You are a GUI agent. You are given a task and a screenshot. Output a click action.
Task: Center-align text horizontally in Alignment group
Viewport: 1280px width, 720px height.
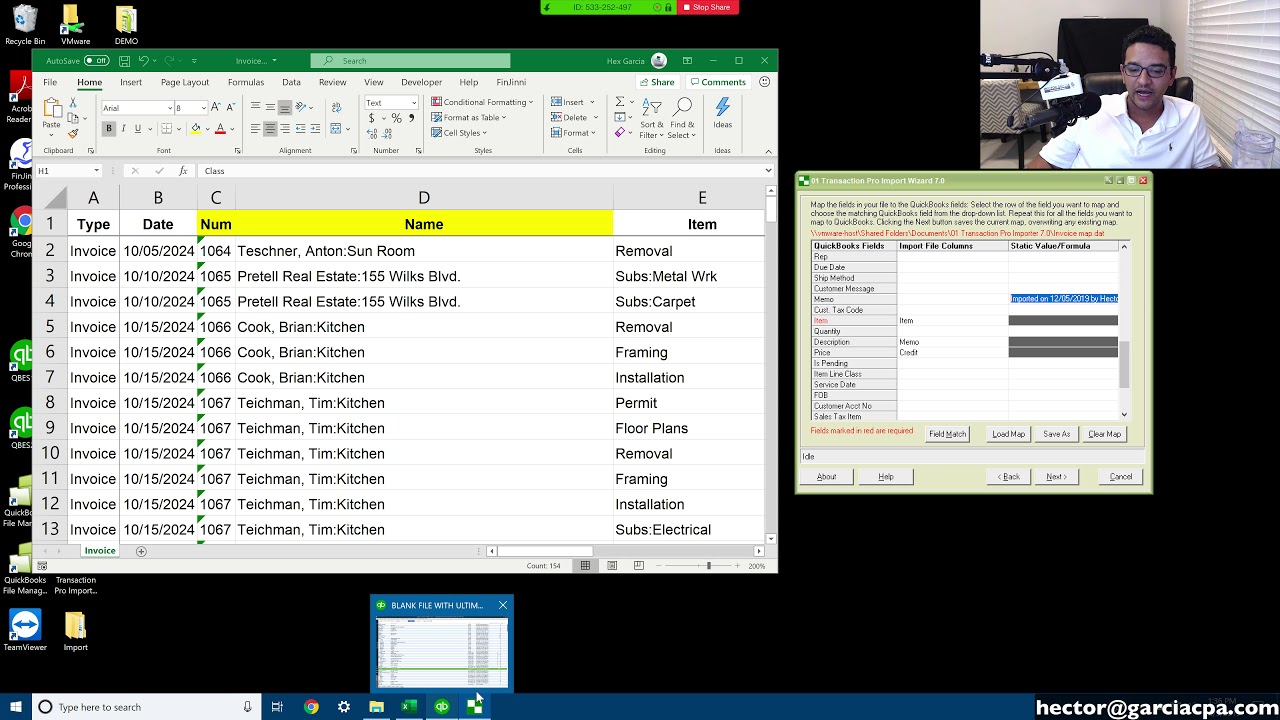point(270,129)
